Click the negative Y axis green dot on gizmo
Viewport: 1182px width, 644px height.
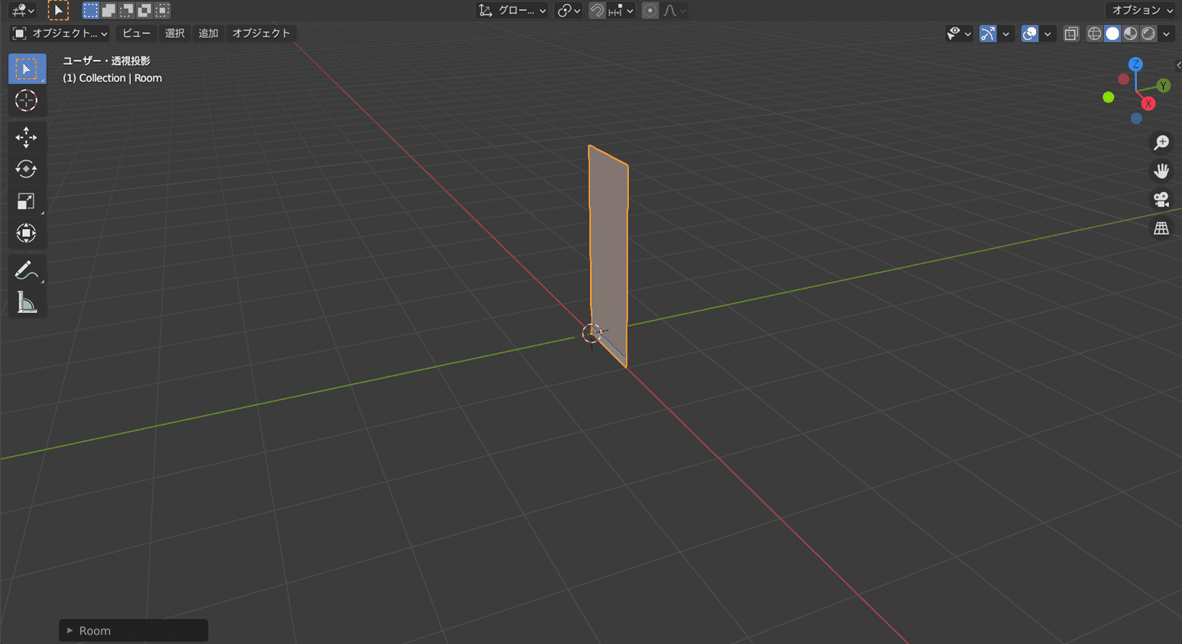(1108, 97)
